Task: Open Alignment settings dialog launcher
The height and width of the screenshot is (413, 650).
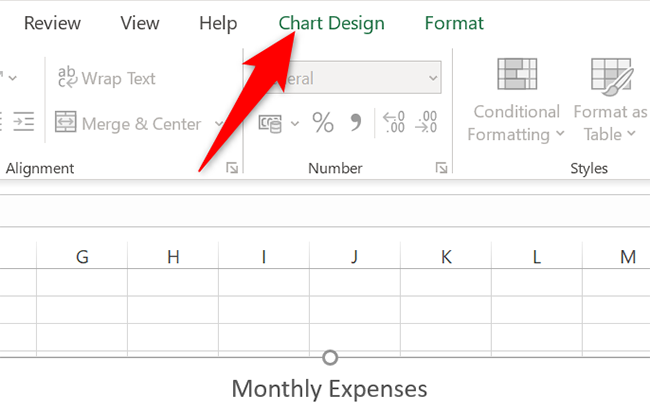Action: coord(232,169)
